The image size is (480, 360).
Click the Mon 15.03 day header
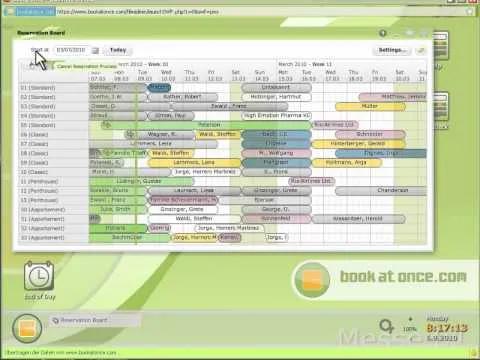click(285, 75)
